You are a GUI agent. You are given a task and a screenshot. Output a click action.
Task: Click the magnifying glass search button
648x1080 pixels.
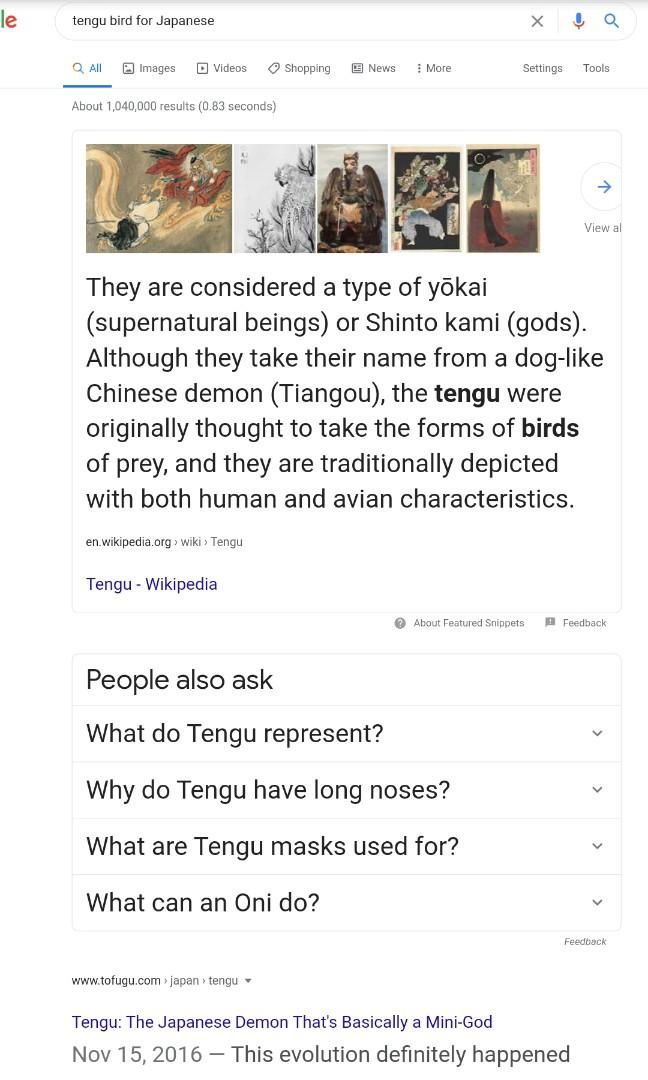click(611, 21)
